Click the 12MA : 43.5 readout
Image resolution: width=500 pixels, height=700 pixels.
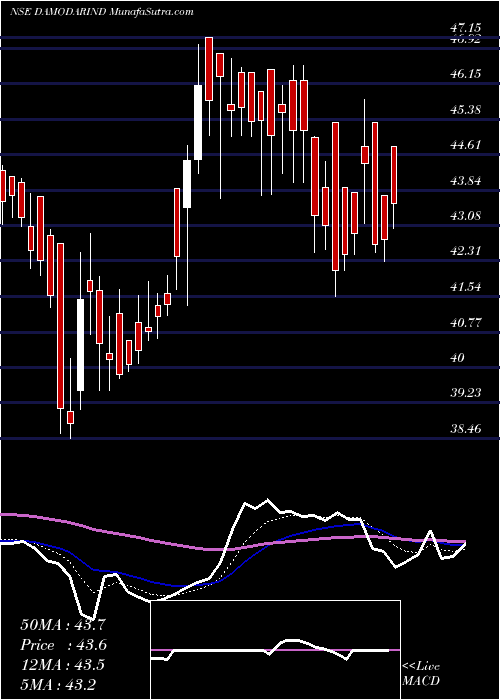pos(63,665)
